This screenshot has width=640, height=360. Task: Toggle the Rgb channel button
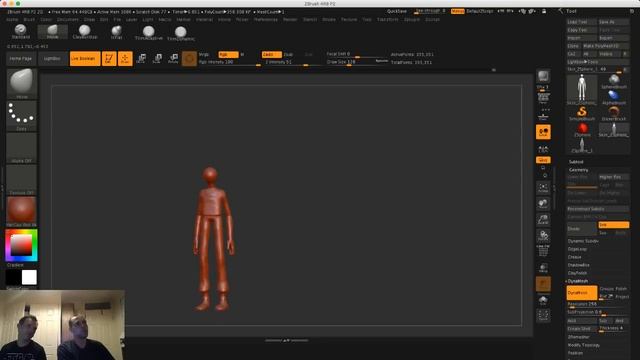(228, 54)
